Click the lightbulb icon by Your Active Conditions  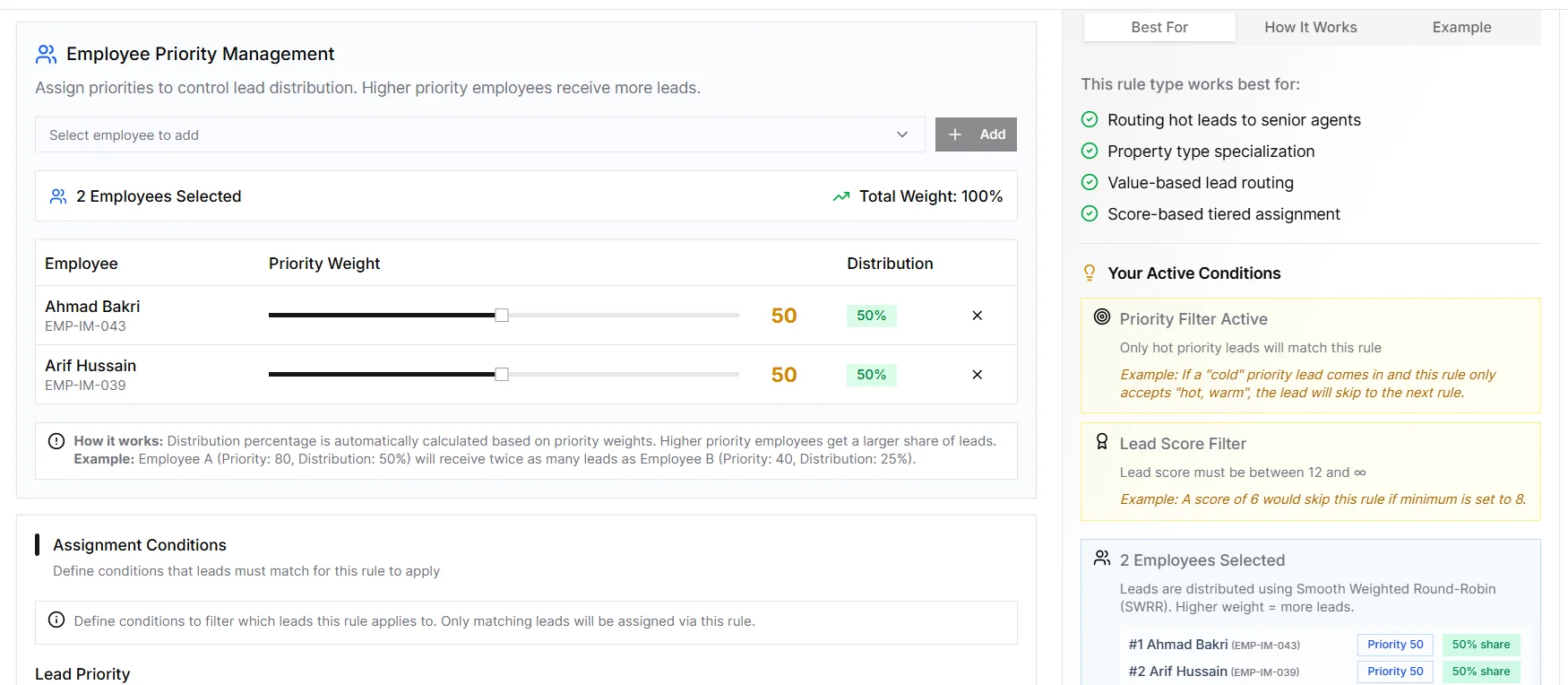click(1090, 273)
